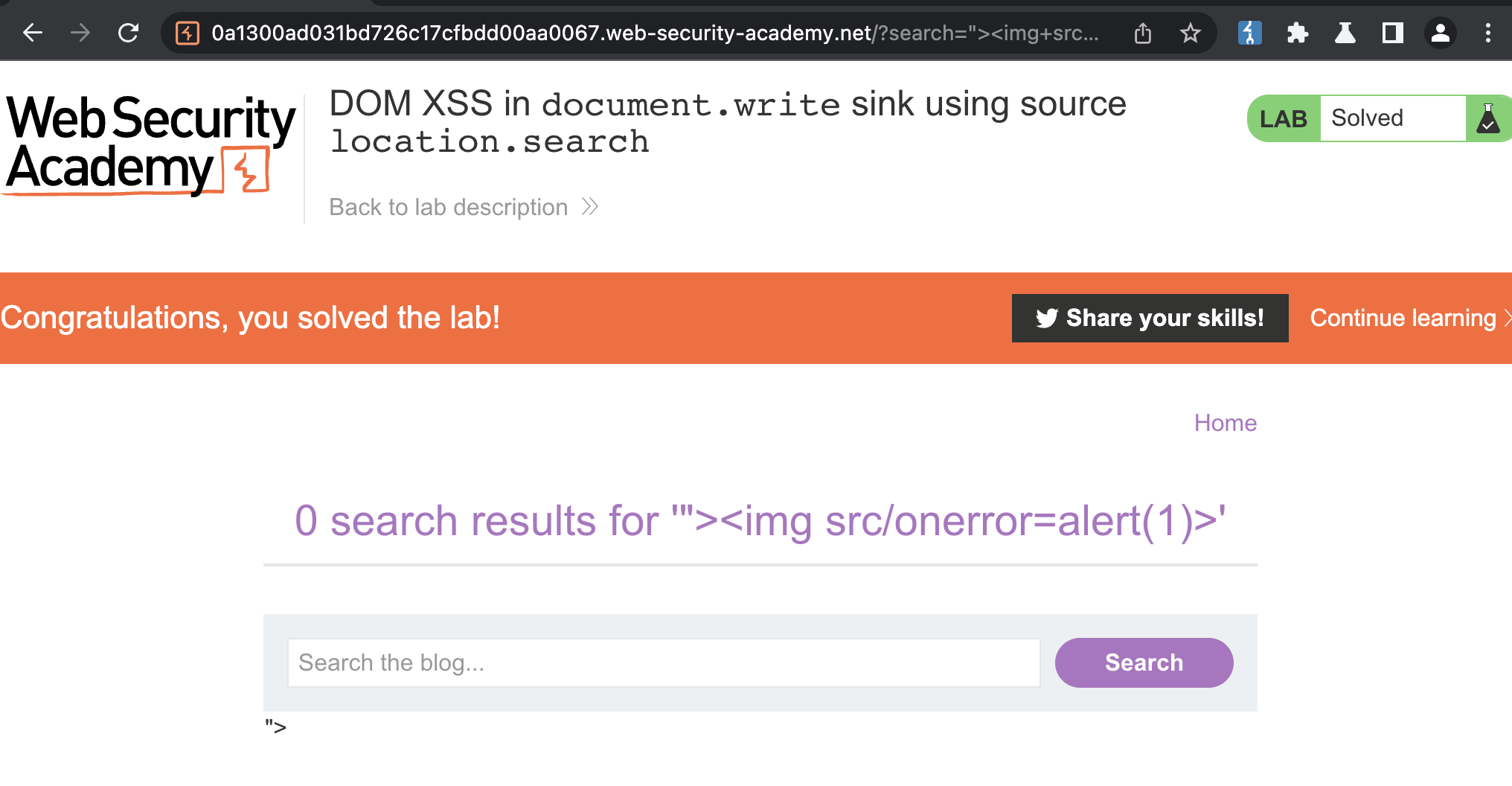The width and height of the screenshot is (1512, 786).
Task: Bookmark this page with the star icon
Action: 1191,33
